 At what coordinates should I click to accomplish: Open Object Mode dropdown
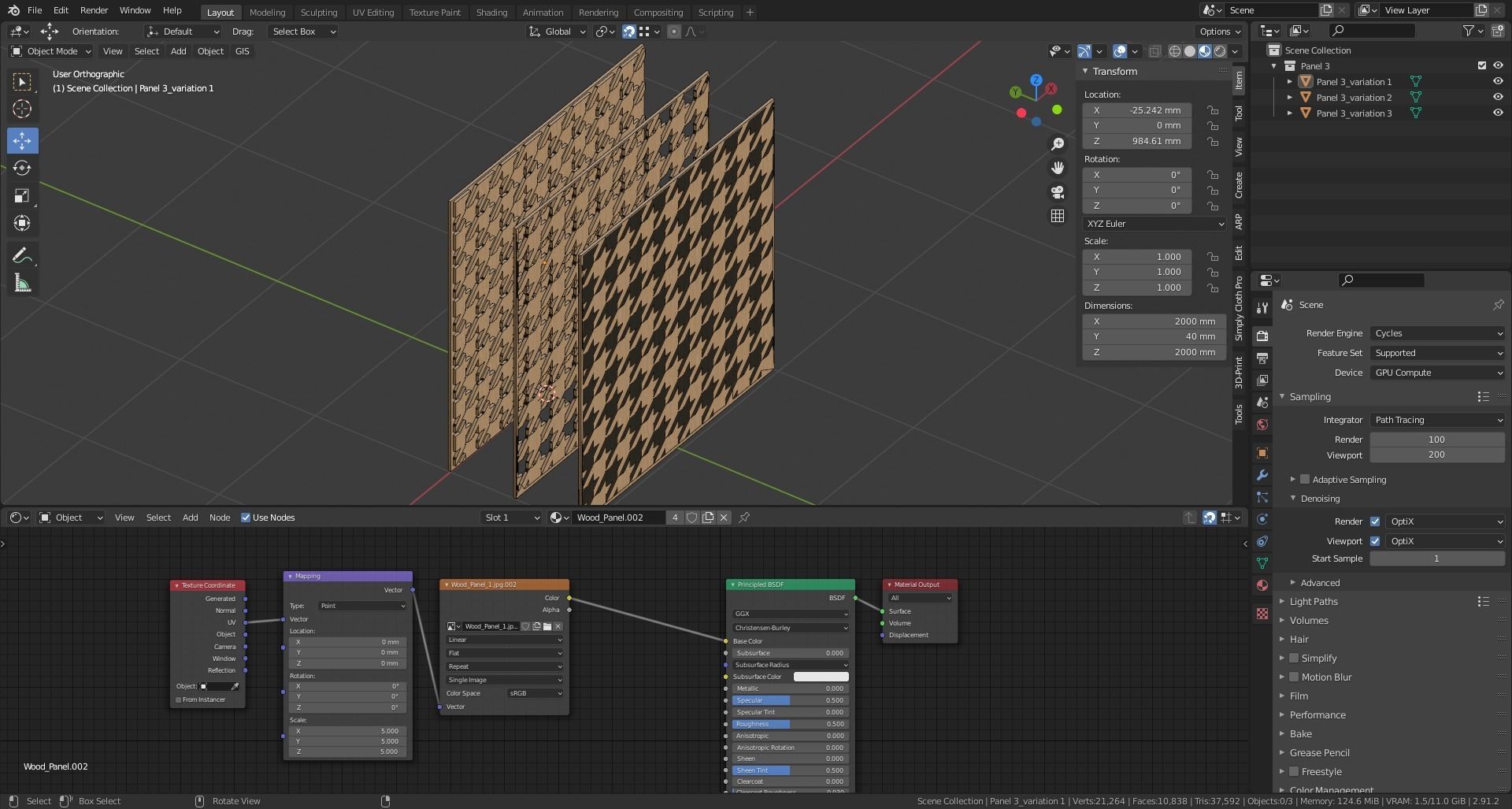(x=51, y=51)
